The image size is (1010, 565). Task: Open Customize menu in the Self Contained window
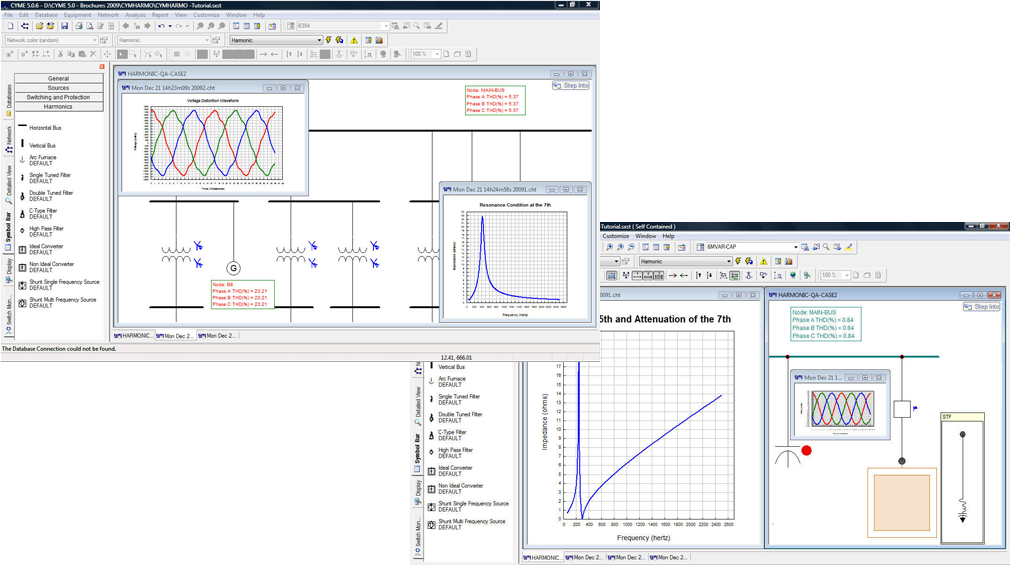(615, 236)
